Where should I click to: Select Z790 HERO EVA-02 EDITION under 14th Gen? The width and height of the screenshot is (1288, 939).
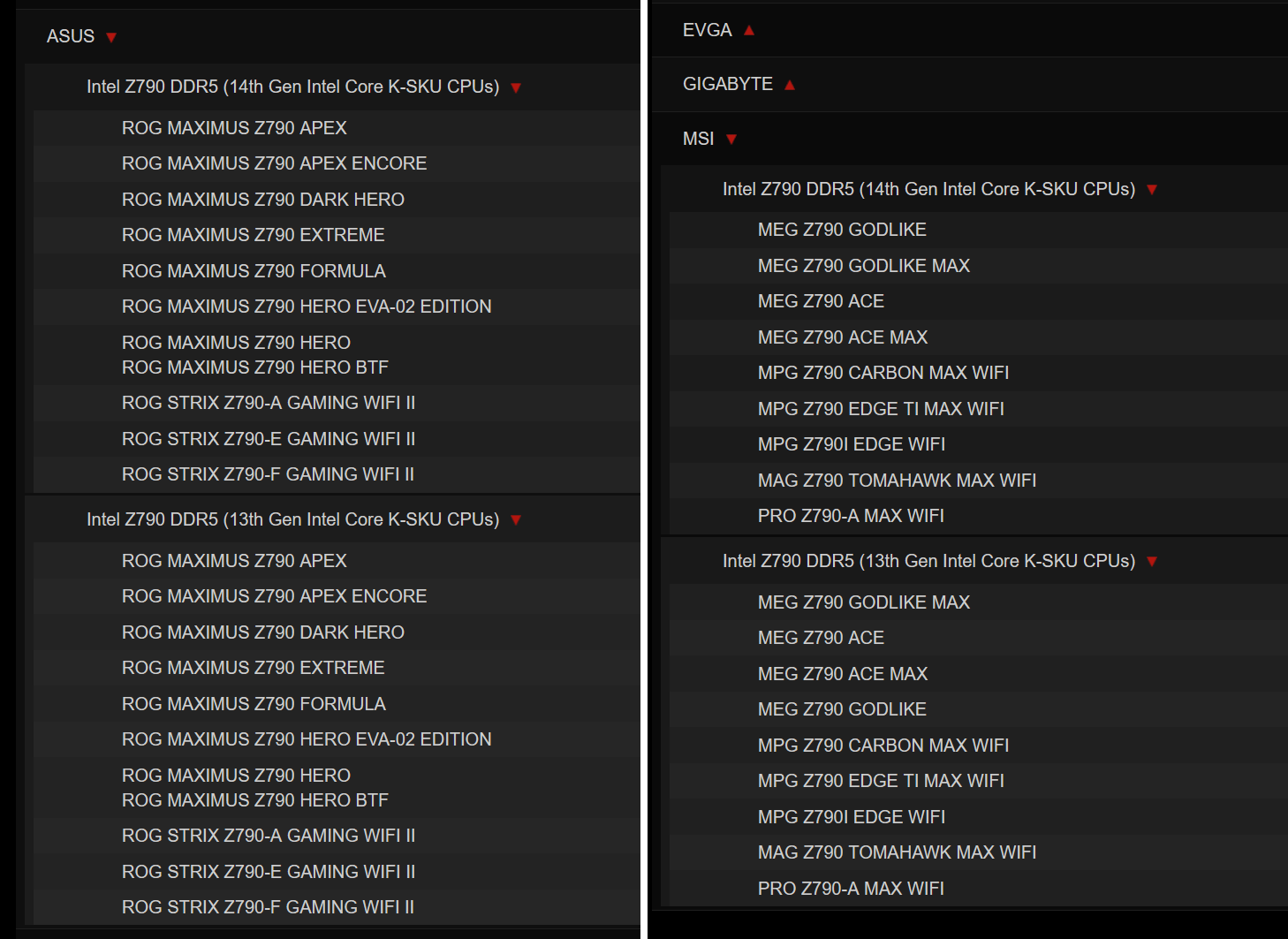pyautogui.click(x=307, y=307)
